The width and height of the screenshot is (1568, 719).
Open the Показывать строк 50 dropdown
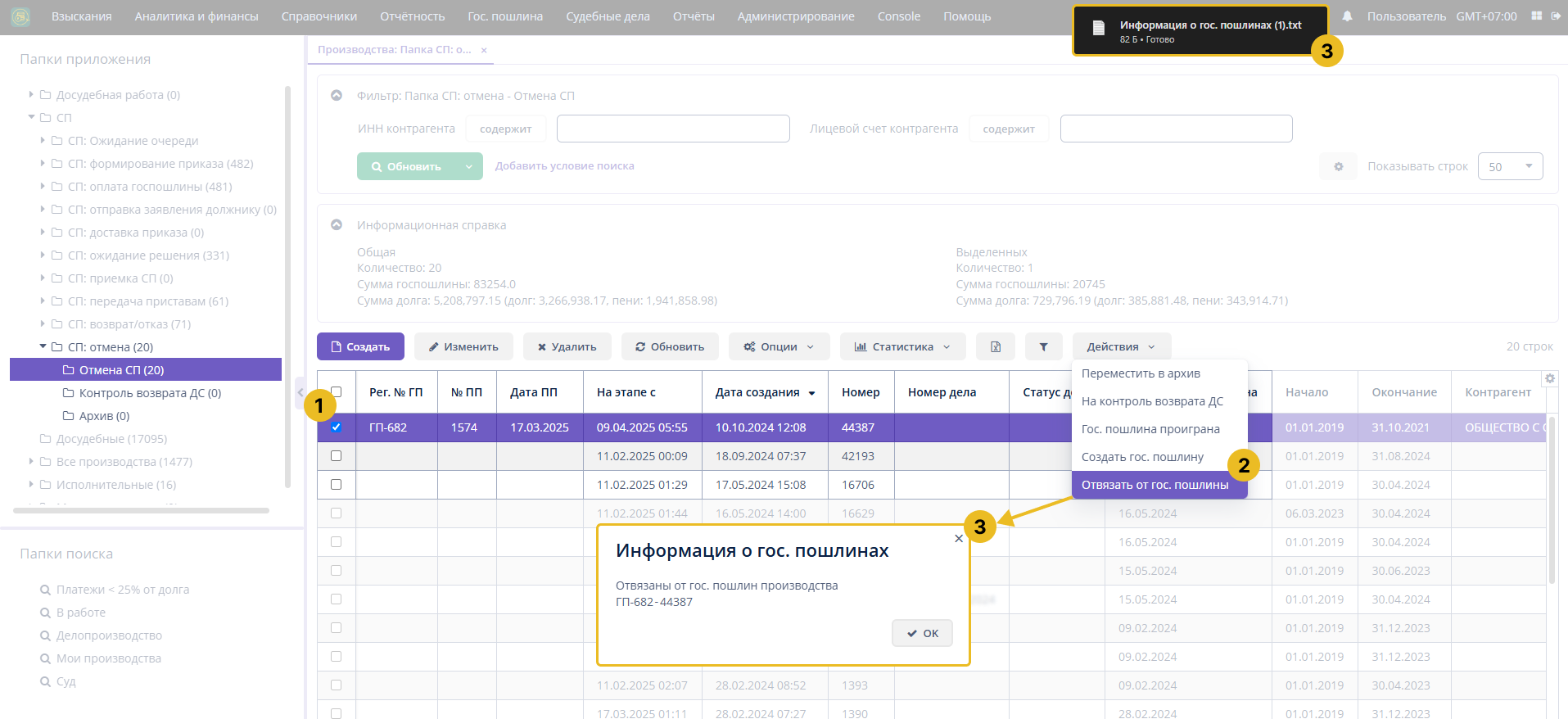tap(1510, 166)
